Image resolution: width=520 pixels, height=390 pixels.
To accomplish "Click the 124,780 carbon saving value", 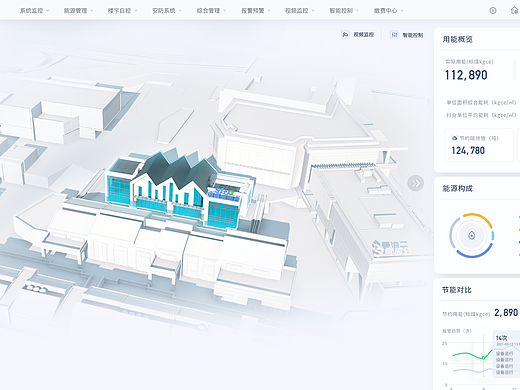I will pyautogui.click(x=468, y=151).
